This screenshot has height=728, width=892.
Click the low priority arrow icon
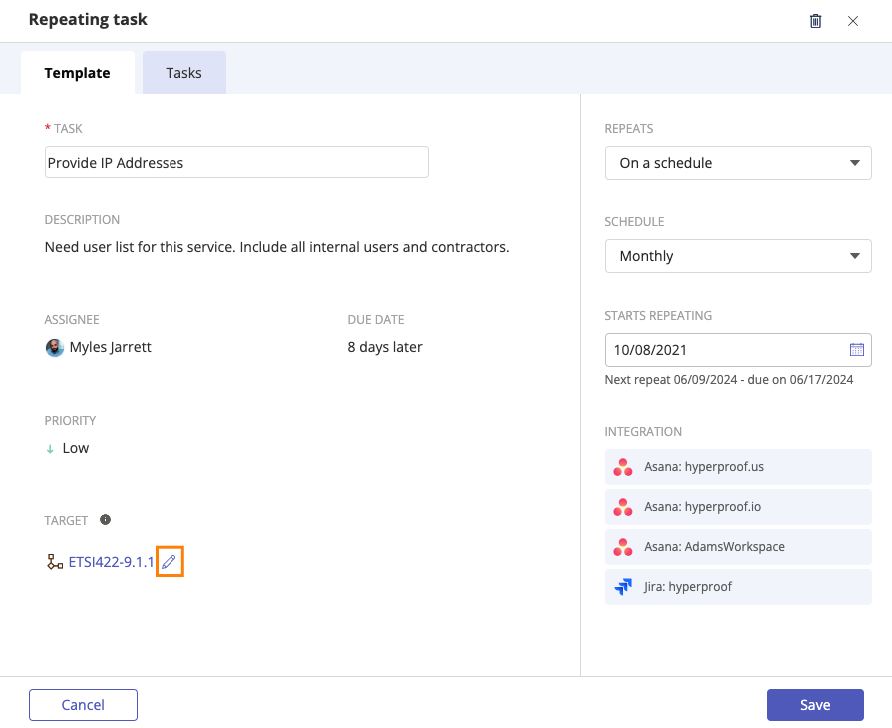(50, 449)
